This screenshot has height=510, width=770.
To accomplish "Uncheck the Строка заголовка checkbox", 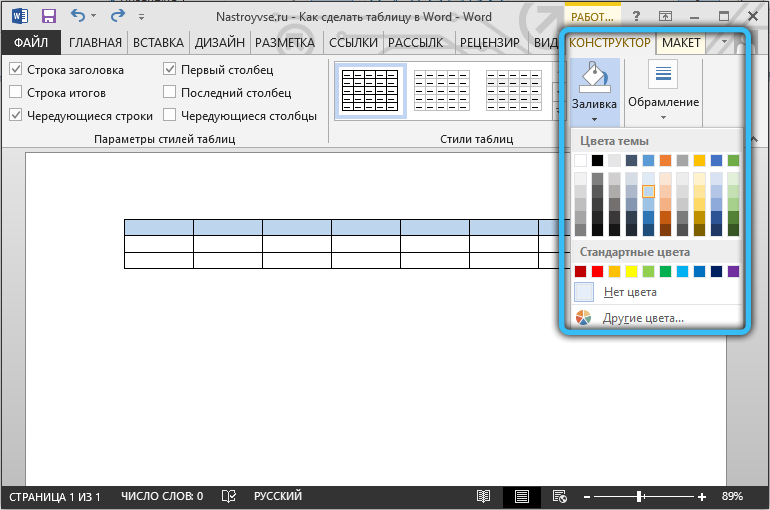I will tap(16, 70).
